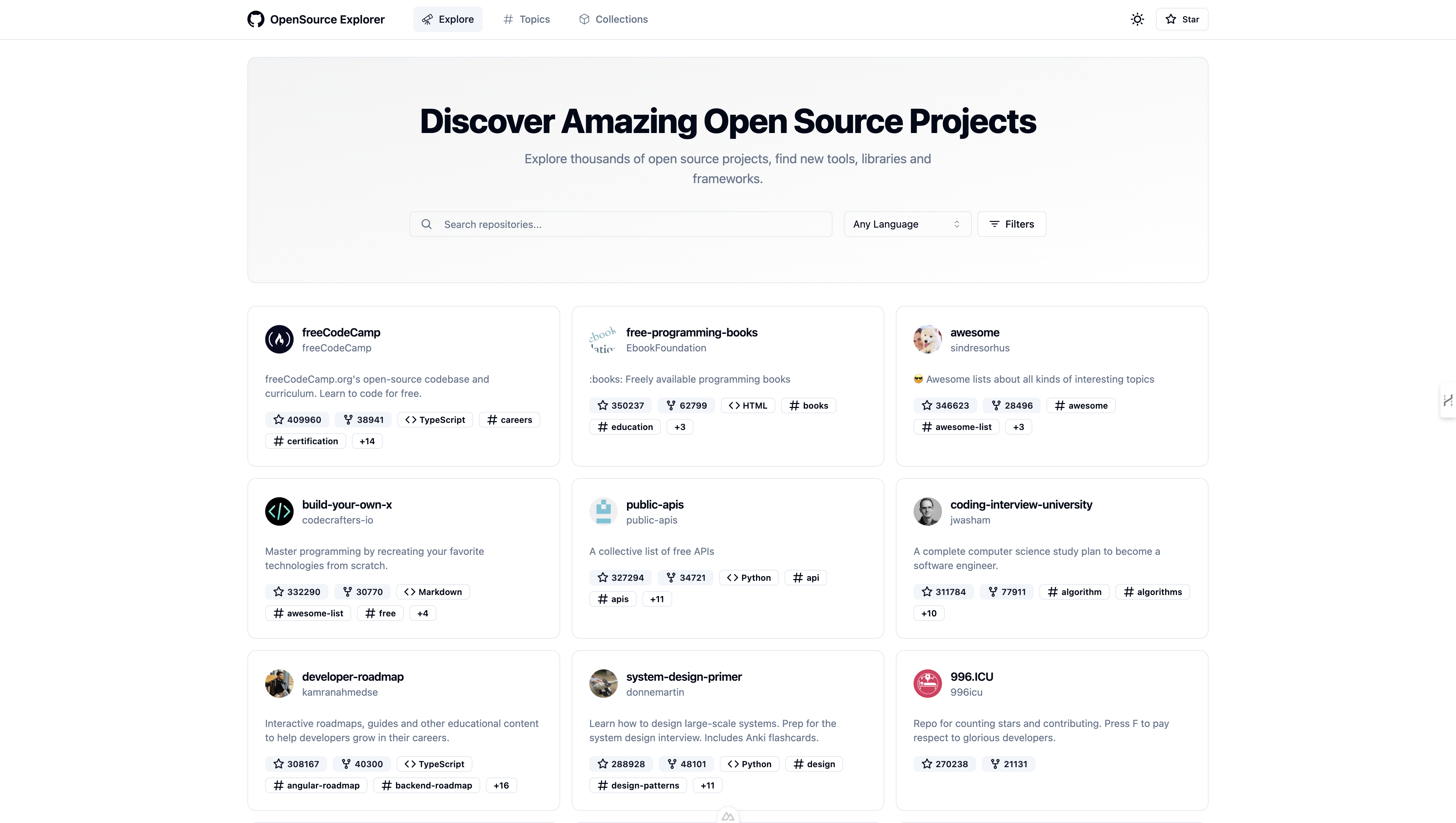Click the OpenSource Explorer title link
The width and height of the screenshot is (1456, 823).
[x=327, y=19]
